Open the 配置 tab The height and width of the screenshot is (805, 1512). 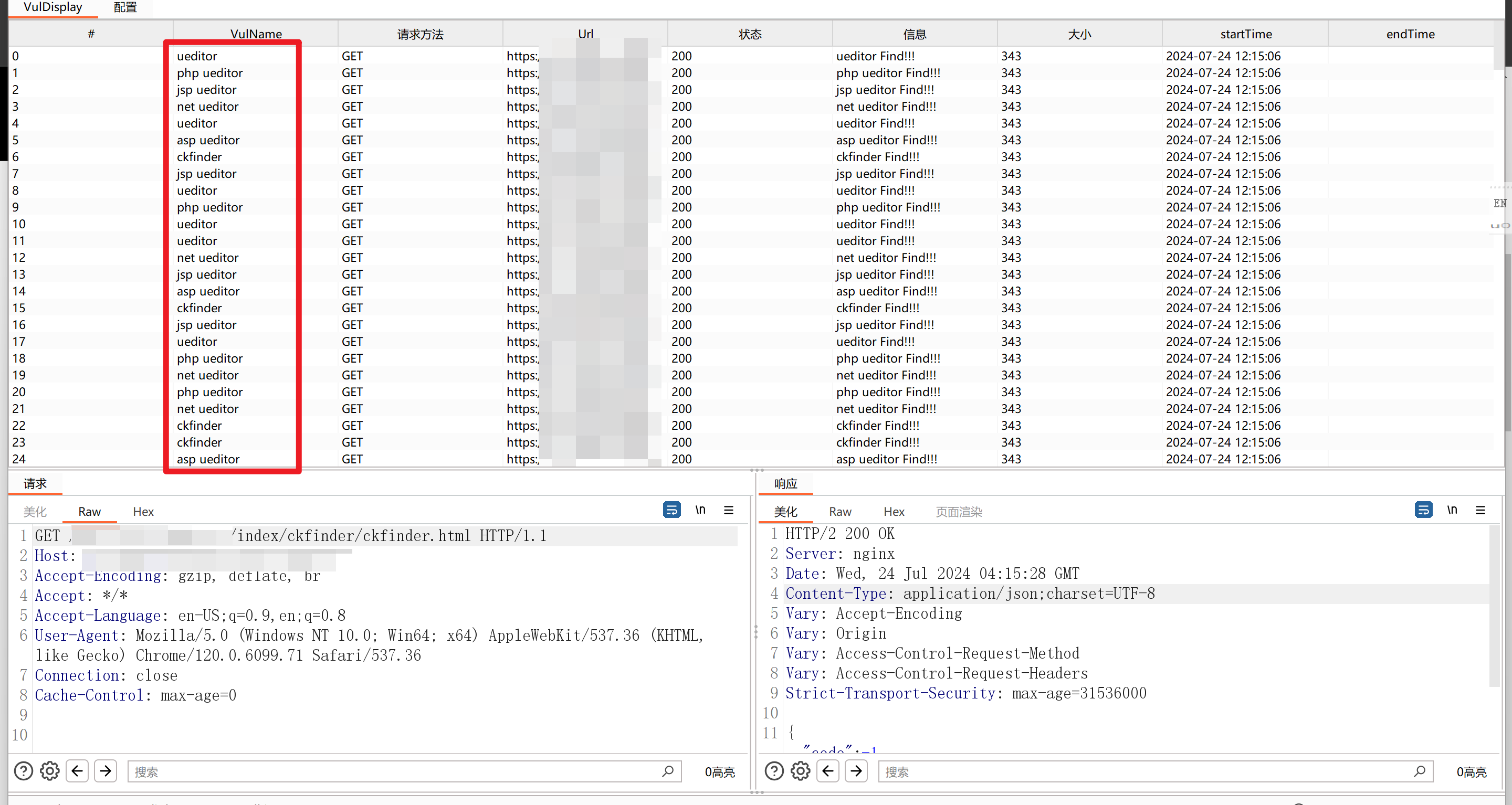[x=125, y=8]
